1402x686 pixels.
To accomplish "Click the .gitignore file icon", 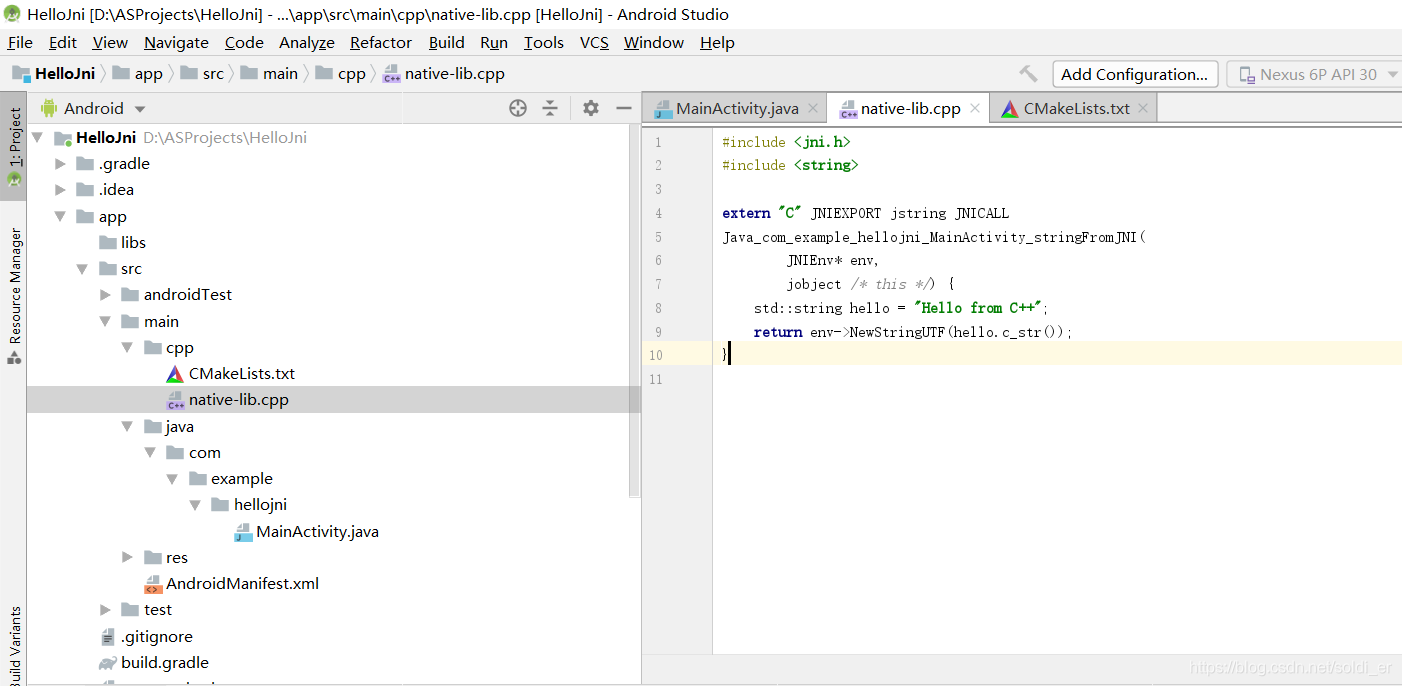I will [x=108, y=637].
